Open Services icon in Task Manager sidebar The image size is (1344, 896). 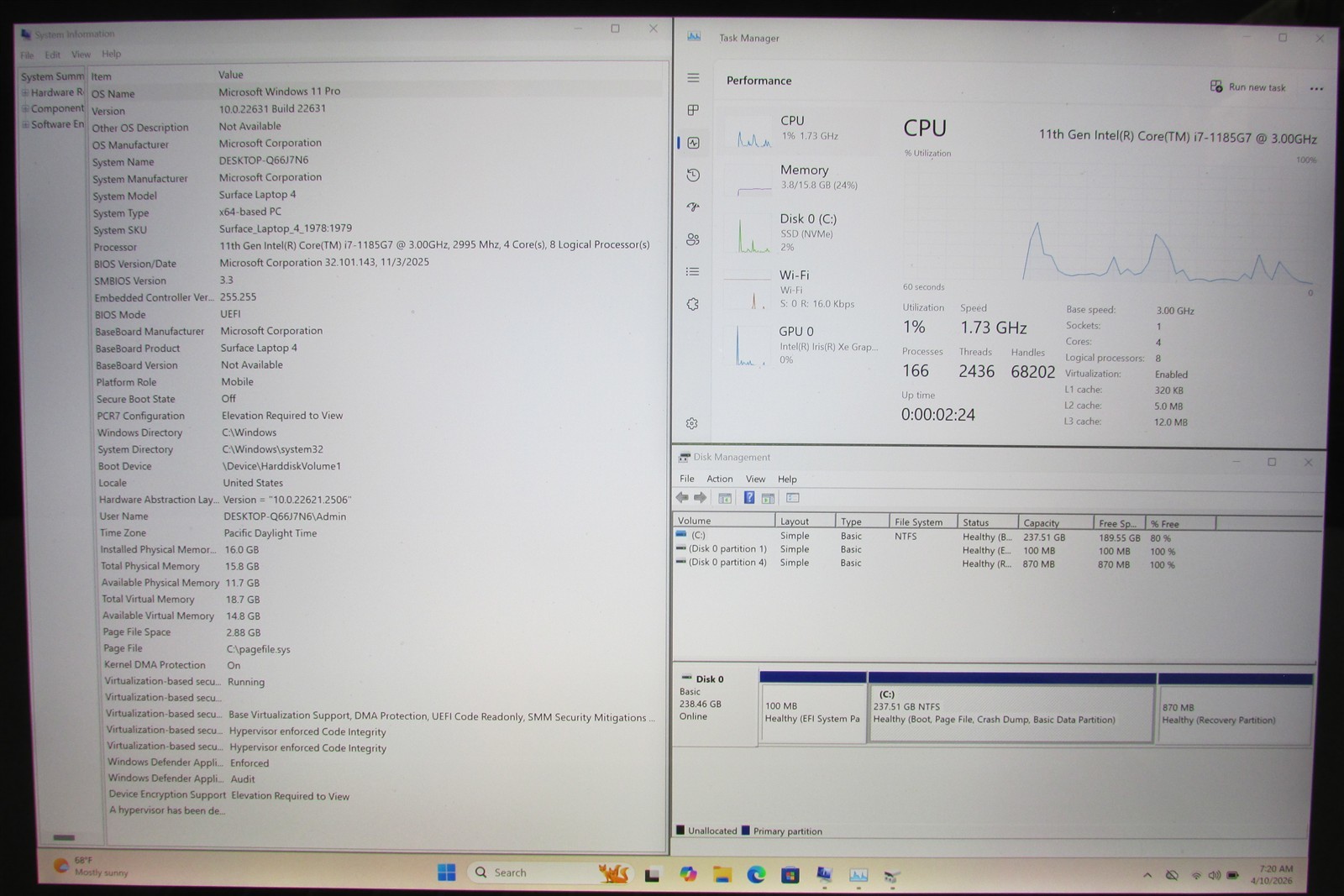click(693, 304)
